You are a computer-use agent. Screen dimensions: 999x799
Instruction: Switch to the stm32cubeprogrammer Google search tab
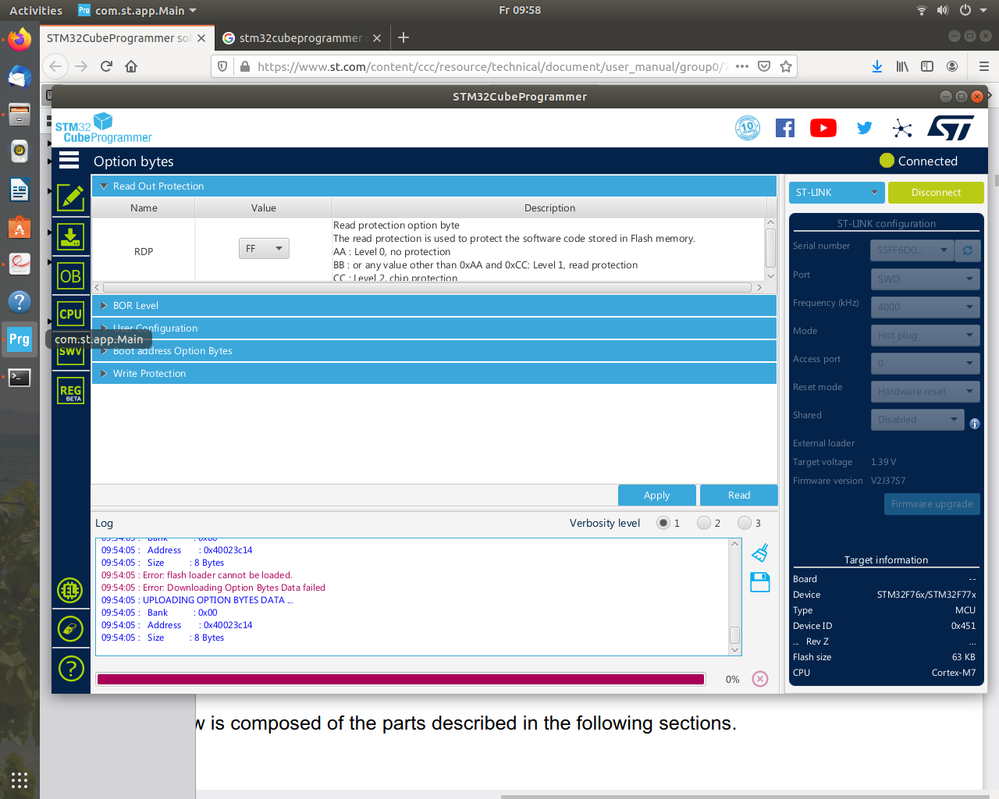[x=301, y=38]
